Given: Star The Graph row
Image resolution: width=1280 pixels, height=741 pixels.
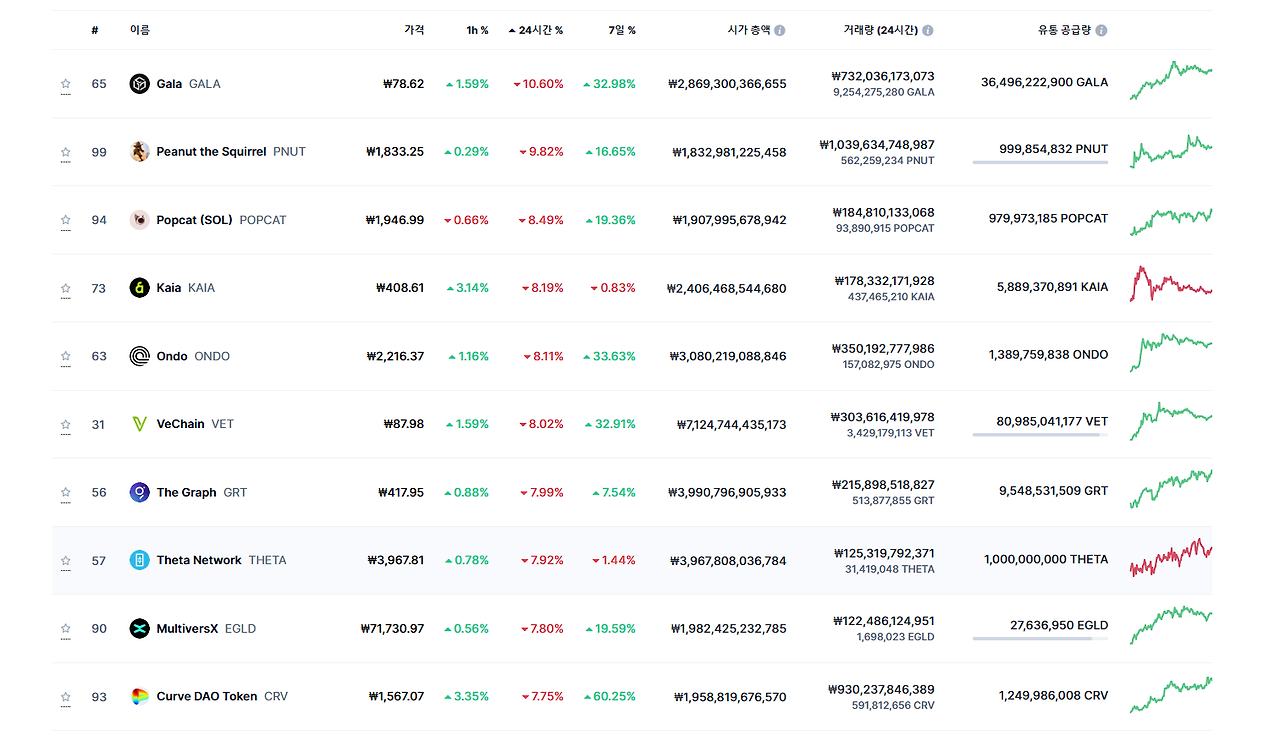Looking at the screenshot, I should (65, 492).
